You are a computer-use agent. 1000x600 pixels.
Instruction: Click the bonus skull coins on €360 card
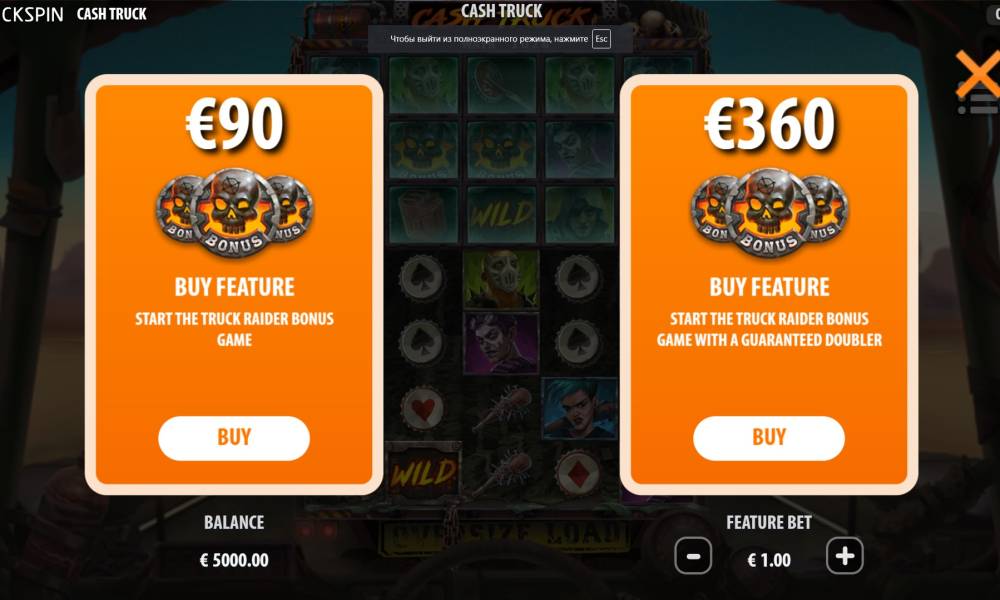[x=769, y=212]
